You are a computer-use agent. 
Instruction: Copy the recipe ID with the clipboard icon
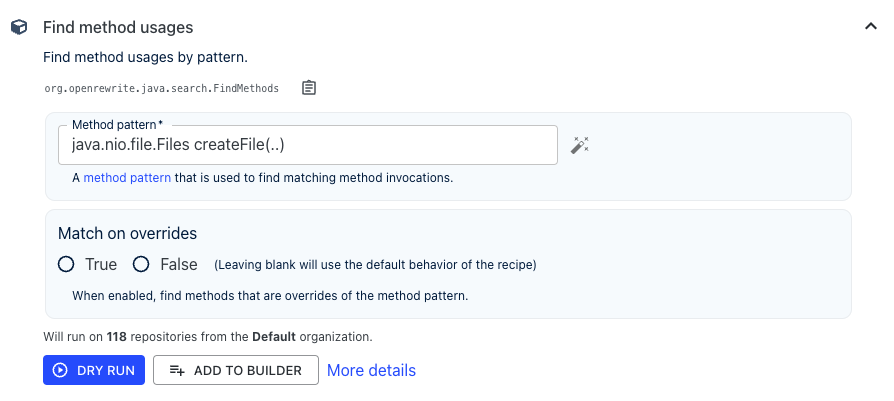pyautogui.click(x=308, y=88)
